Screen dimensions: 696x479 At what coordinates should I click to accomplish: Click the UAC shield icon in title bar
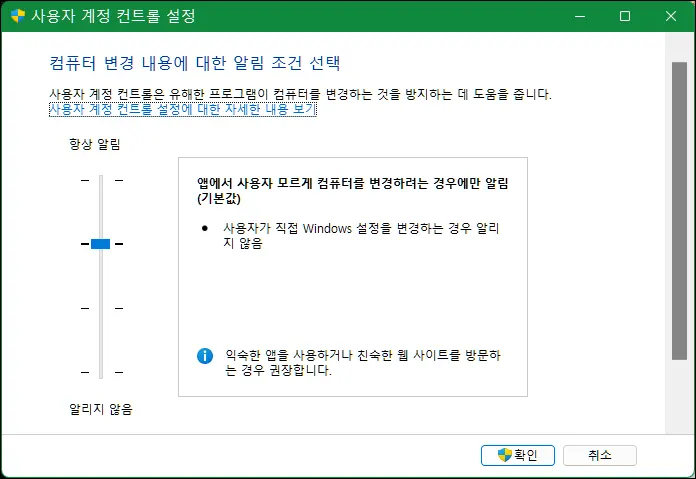point(18,16)
